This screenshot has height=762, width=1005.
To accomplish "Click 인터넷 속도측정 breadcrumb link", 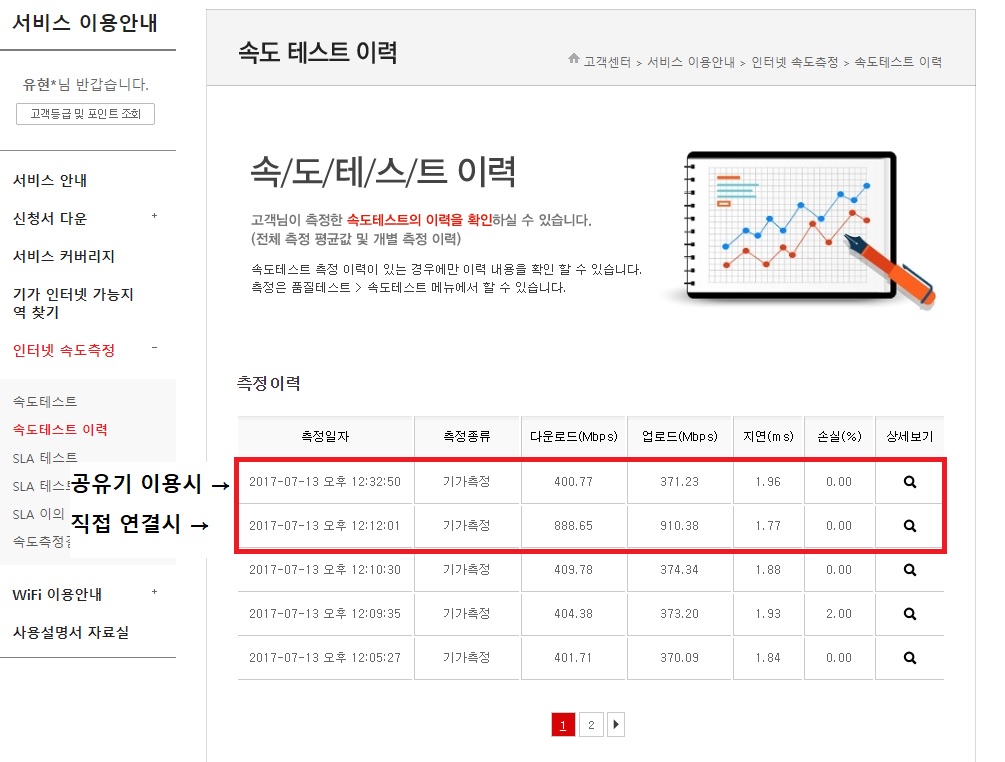I will pos(795,62).
